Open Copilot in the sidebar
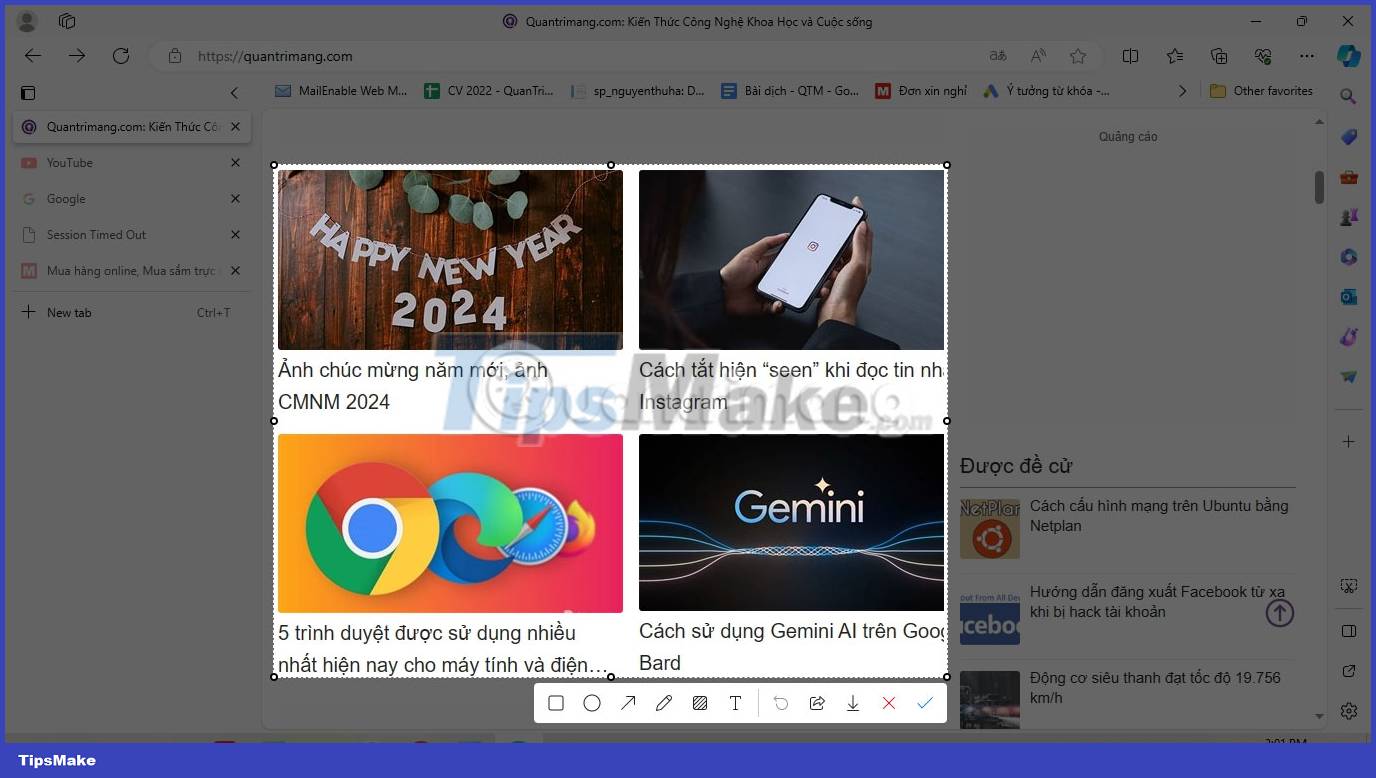Viewport: 1376px width, 778px height. 1349,55
